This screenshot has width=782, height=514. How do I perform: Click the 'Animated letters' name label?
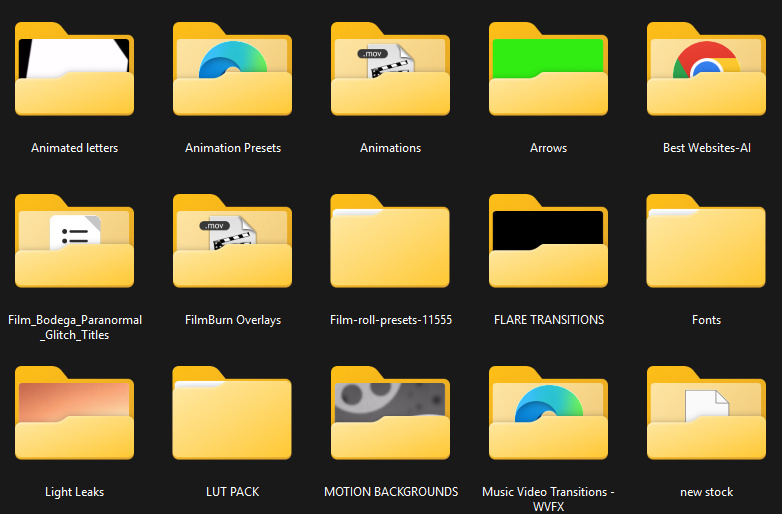click(74, 148)
